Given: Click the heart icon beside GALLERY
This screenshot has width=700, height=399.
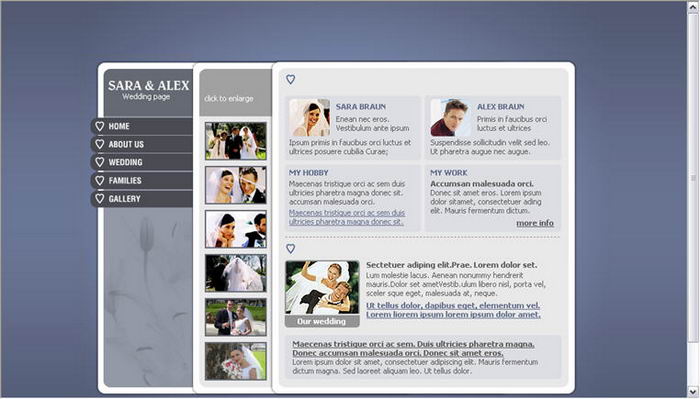Looking at the screenshot, I should click(100, 199).
